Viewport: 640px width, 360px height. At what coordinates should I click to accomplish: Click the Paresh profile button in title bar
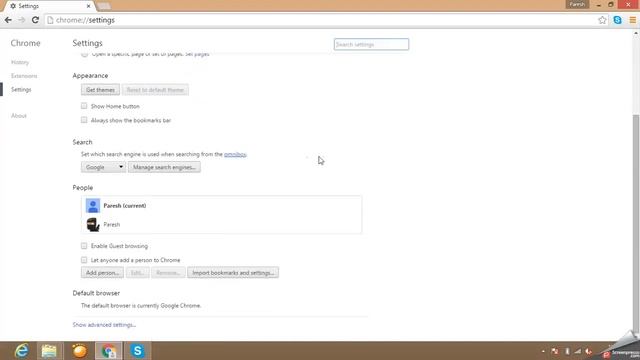click(577, 4)
